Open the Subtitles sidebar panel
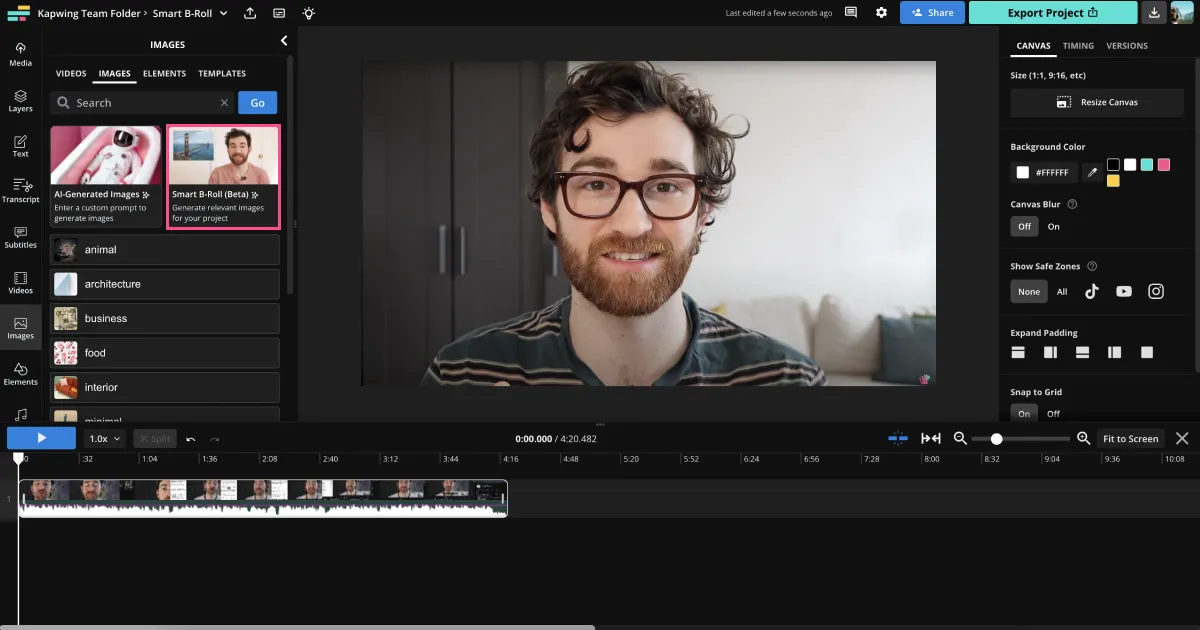The image size is (1200, 630). (20, 237)
